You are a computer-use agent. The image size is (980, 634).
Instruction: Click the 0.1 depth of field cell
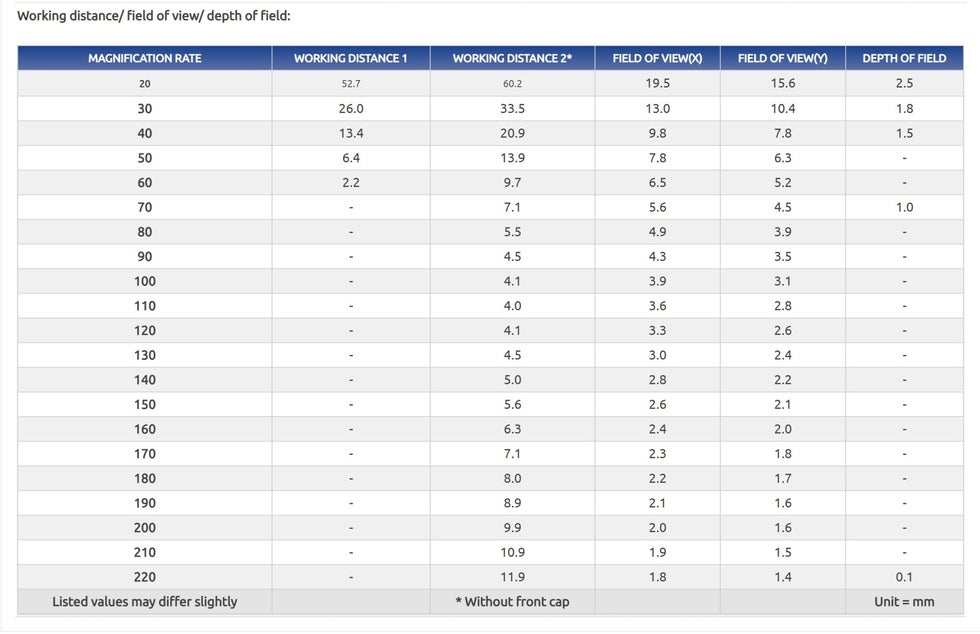[904, 577]
